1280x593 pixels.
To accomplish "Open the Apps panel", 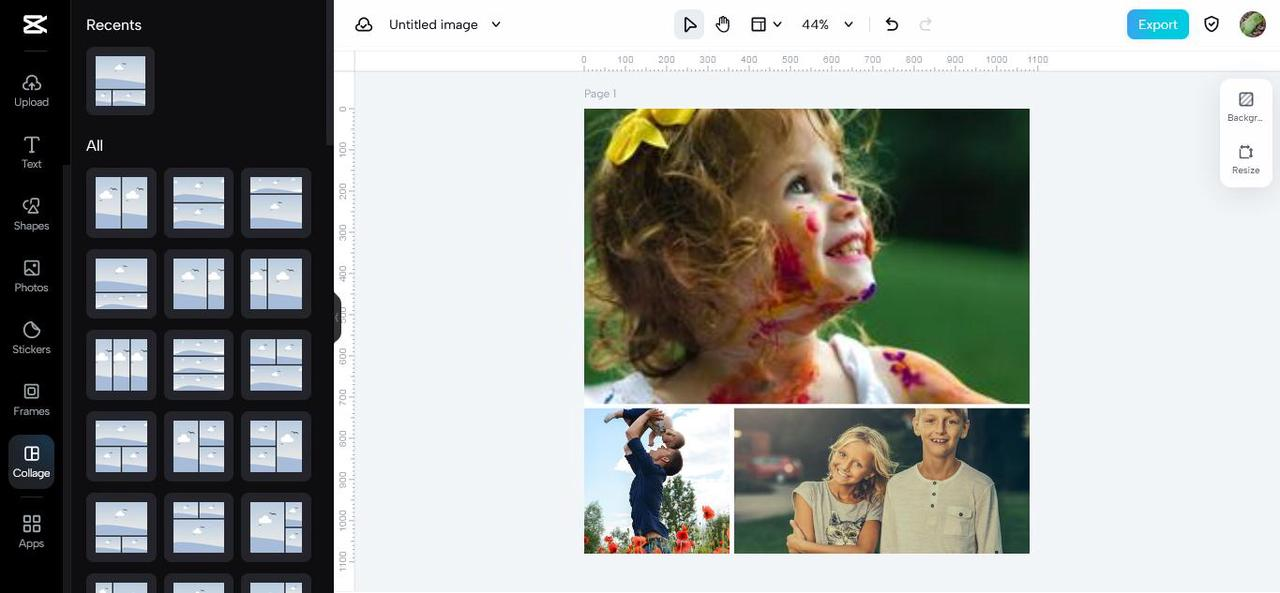I will click(31, 532).
